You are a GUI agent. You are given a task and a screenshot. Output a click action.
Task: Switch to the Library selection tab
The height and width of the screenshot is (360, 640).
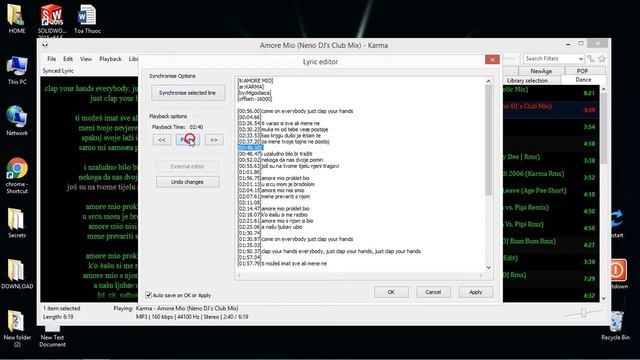point(527,80)
